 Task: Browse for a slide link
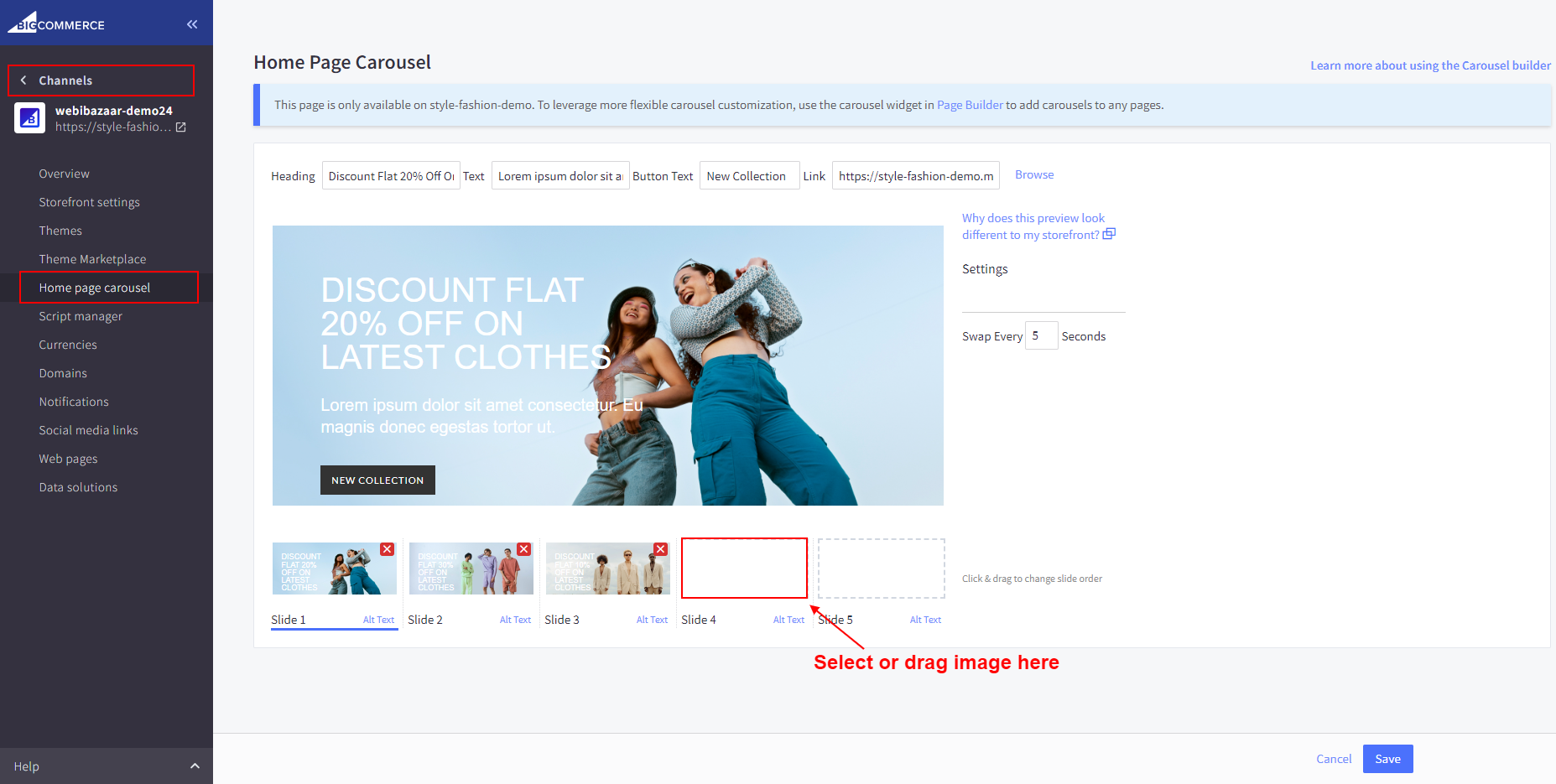(x=1033, y=174)
